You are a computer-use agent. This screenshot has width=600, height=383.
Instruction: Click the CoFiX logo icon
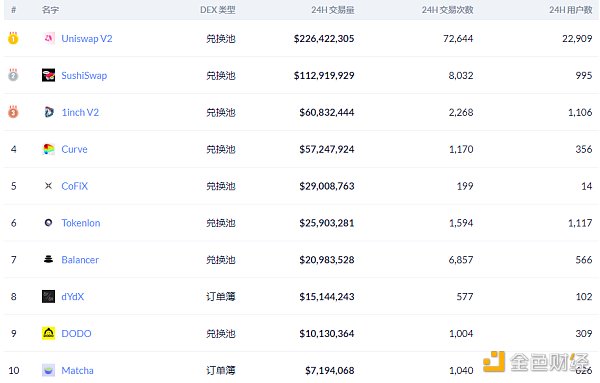tap(49, 186)
